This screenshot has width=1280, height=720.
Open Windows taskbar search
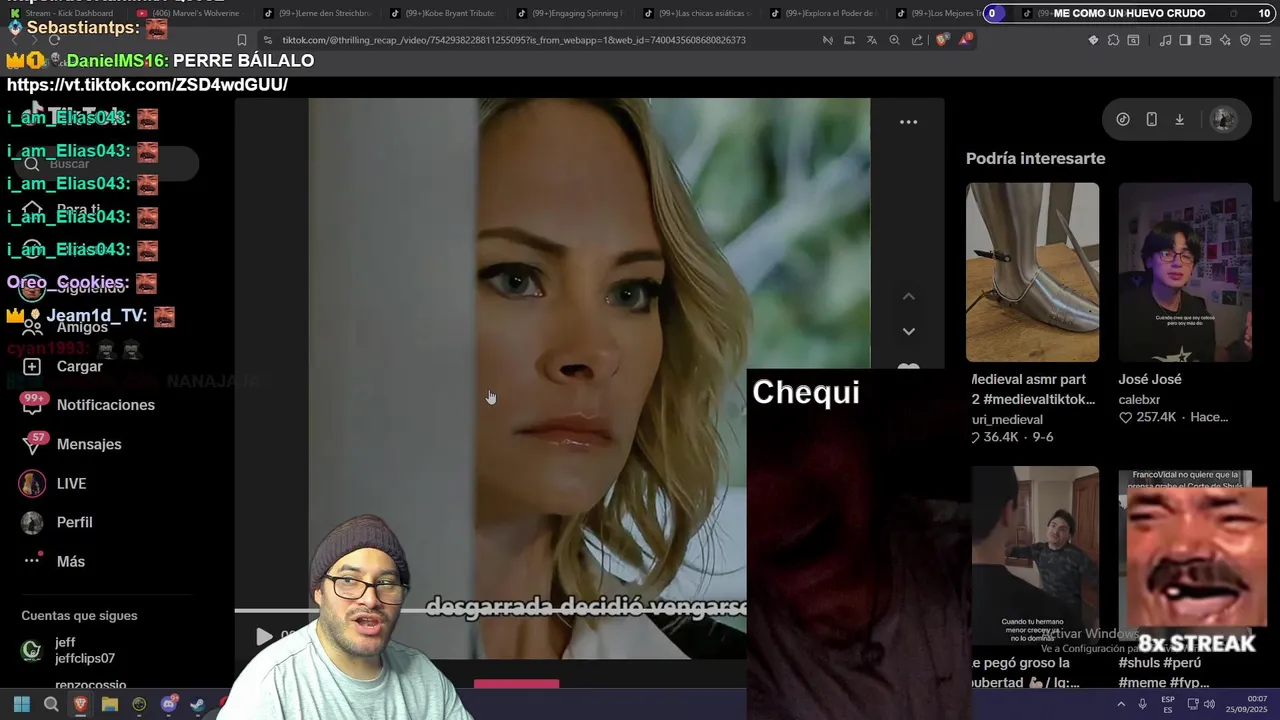pyautogui.click(x=51, y=704)
